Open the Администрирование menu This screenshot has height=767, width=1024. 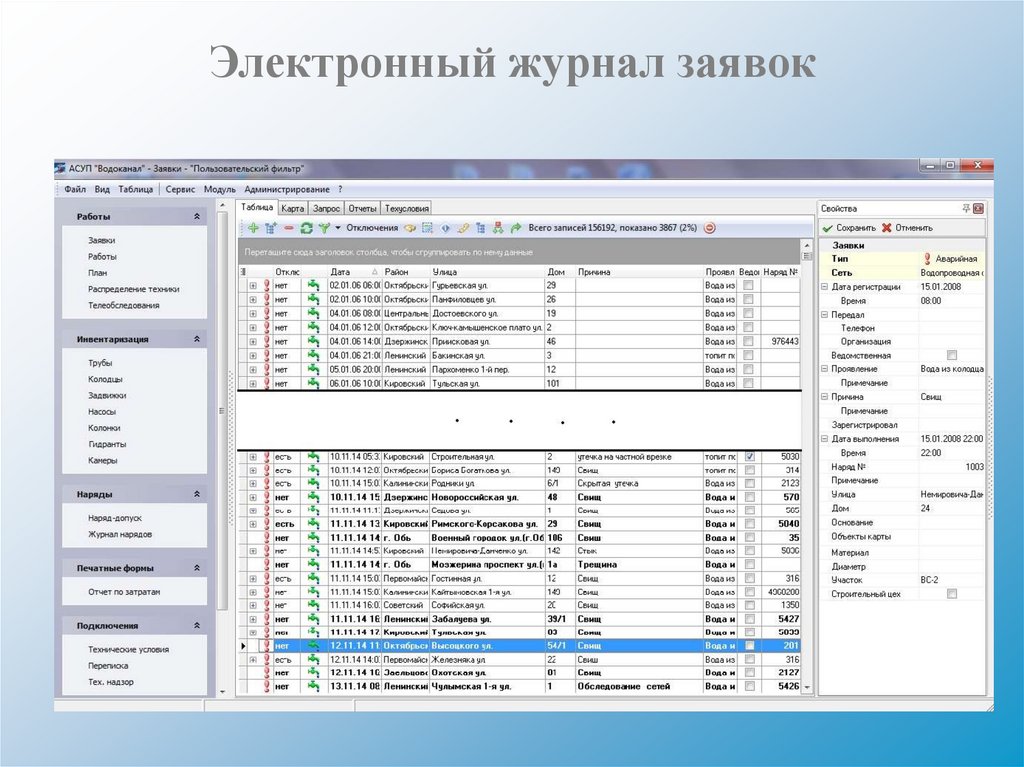click(287, 189)
